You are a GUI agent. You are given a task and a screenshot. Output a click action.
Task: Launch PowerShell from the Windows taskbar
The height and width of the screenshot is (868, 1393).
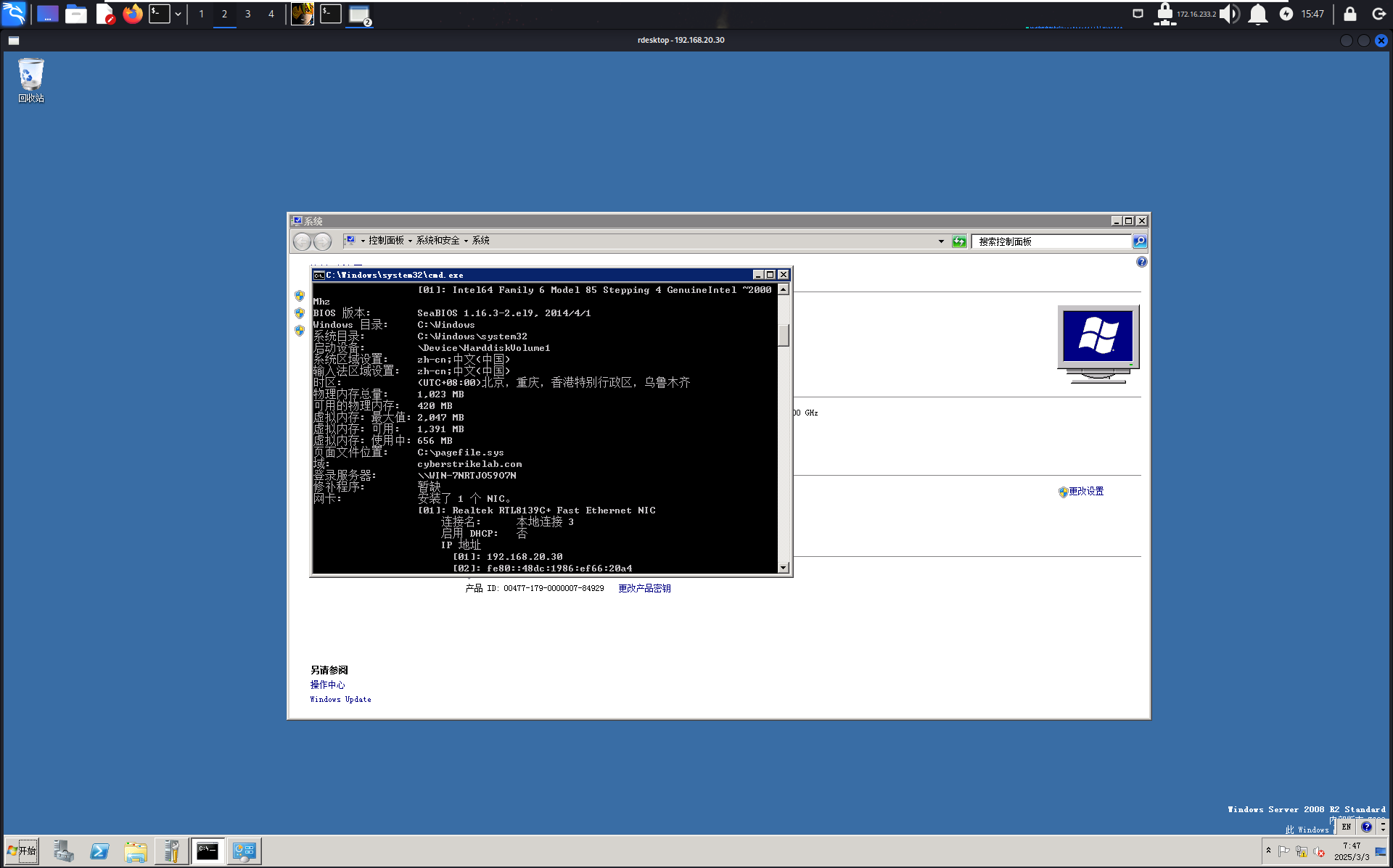click(x=99, y=851)
